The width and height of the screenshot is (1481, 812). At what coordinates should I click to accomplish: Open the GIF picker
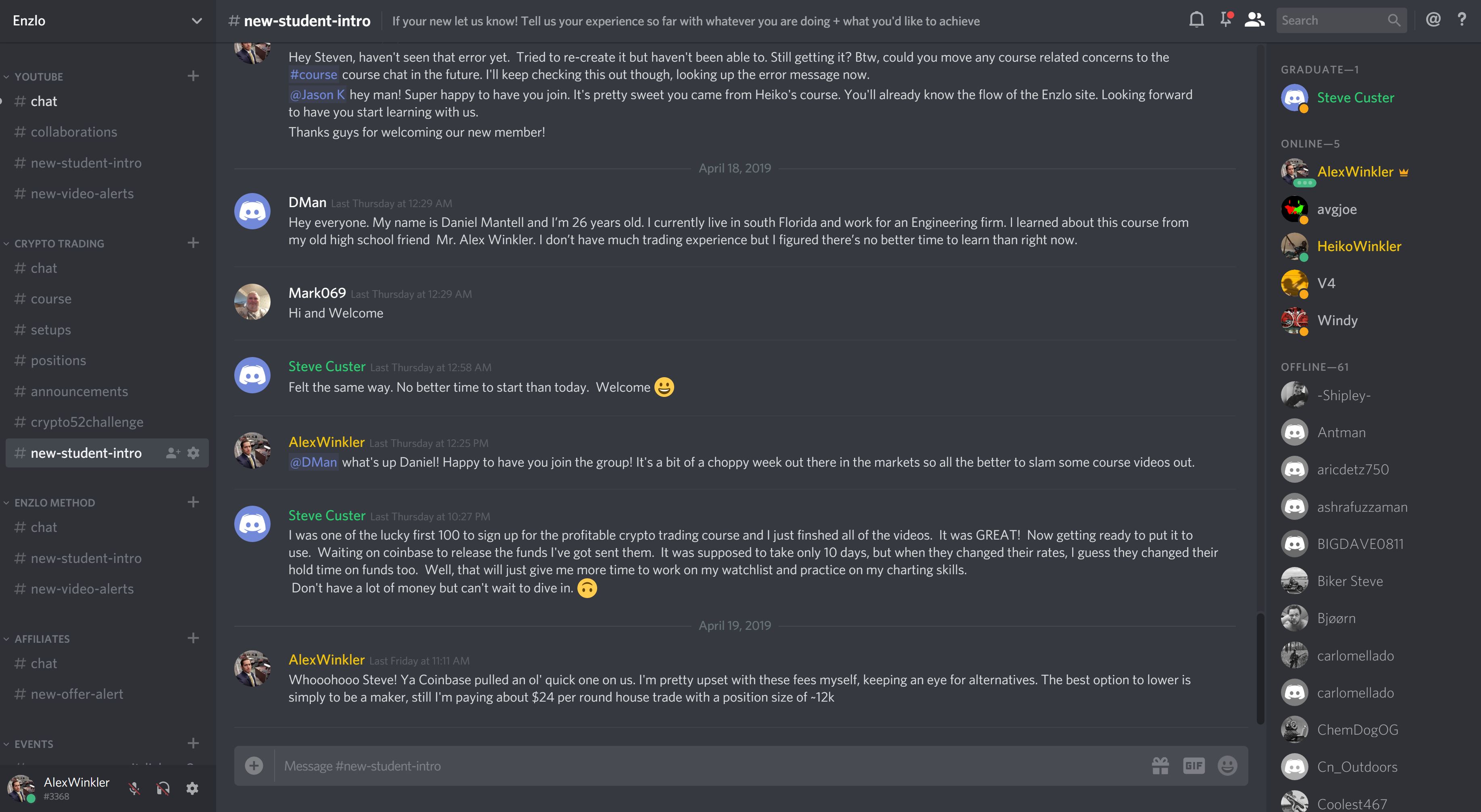pyautogui.click(x=1194, y=765)
